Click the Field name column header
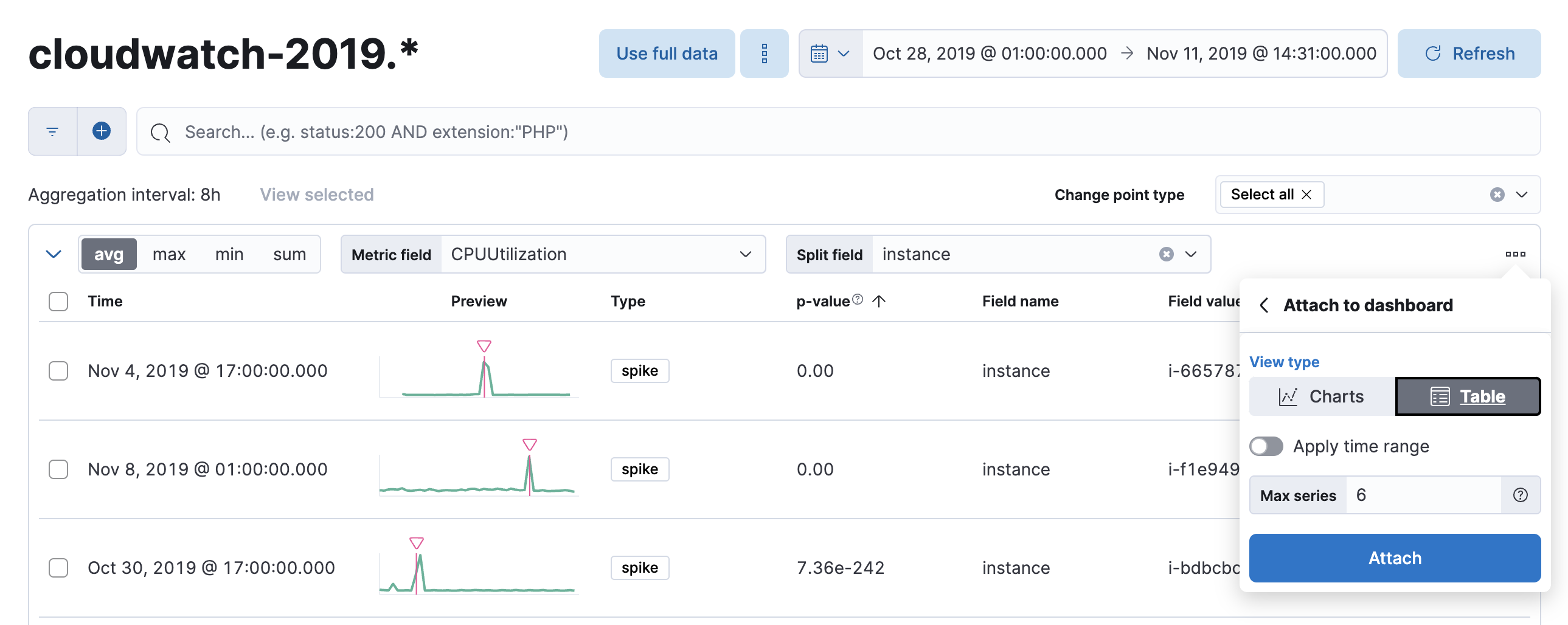The image size is (1568, 625). [x=1020, y=301]
